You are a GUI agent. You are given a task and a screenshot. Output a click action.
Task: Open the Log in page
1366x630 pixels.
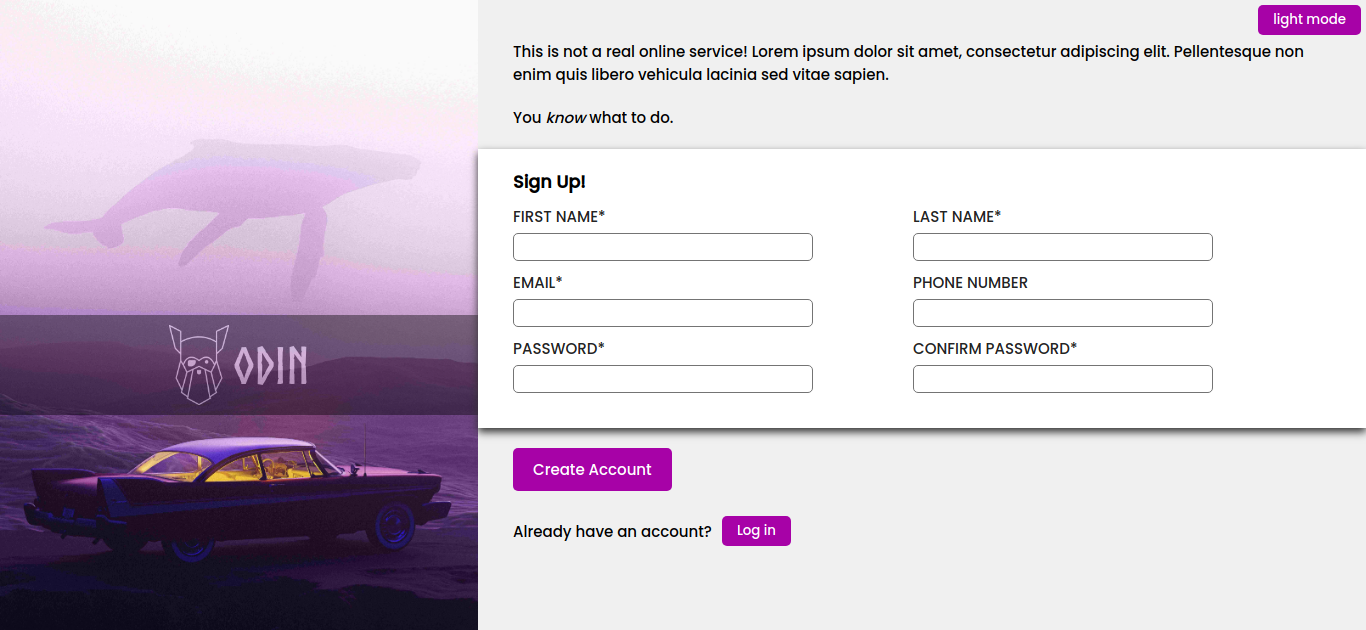pos(756,531)
